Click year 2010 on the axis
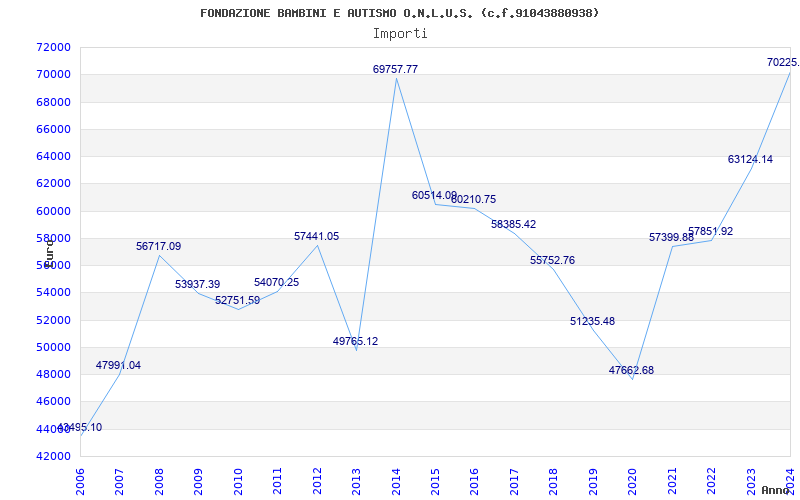 pyautogui.click(x=238, y=481)
